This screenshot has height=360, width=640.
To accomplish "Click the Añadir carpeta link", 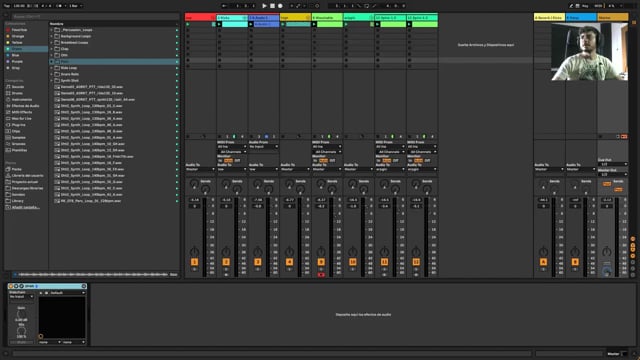I will 25,207.
